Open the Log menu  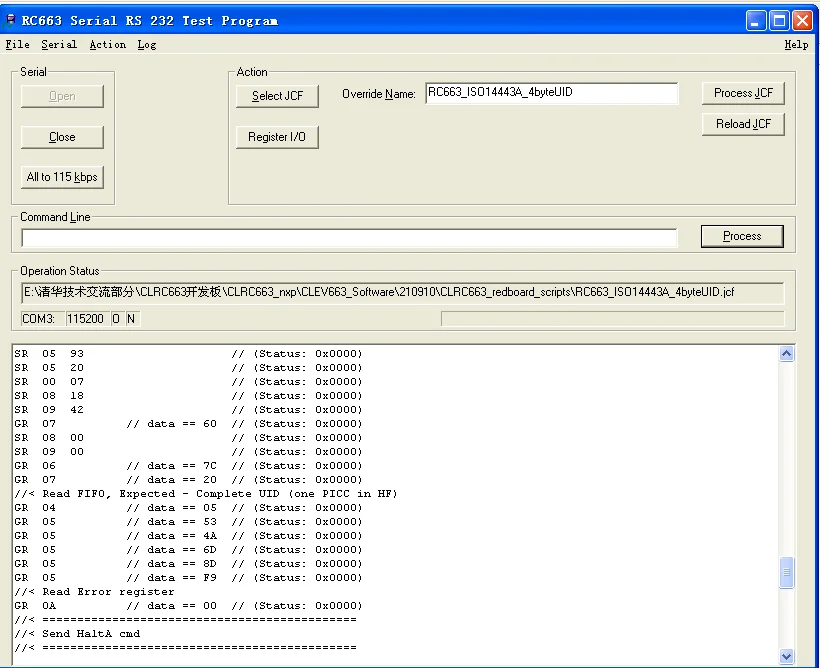[x=147, y=45]
